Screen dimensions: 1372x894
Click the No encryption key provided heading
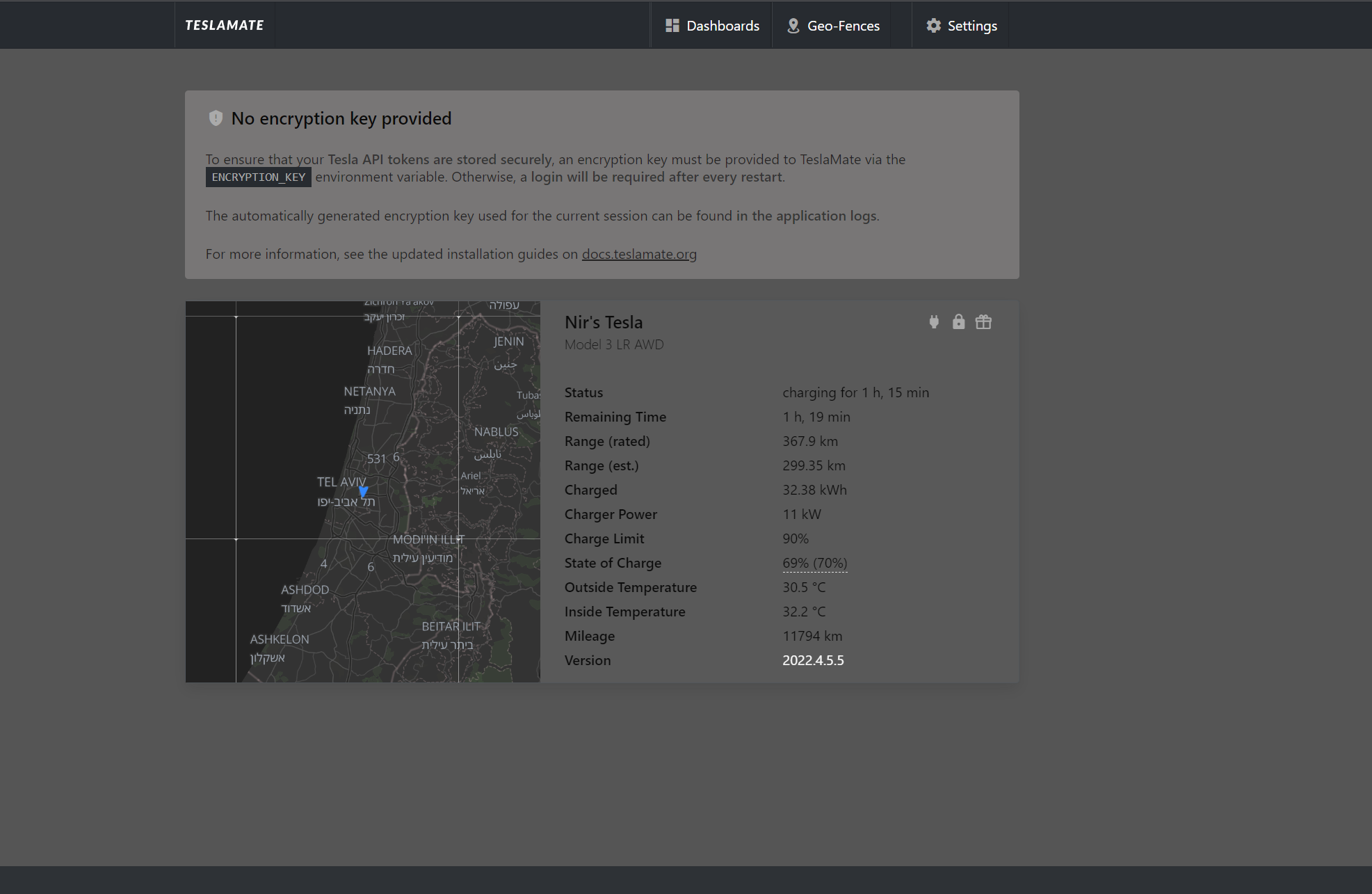tap(341, 118)
